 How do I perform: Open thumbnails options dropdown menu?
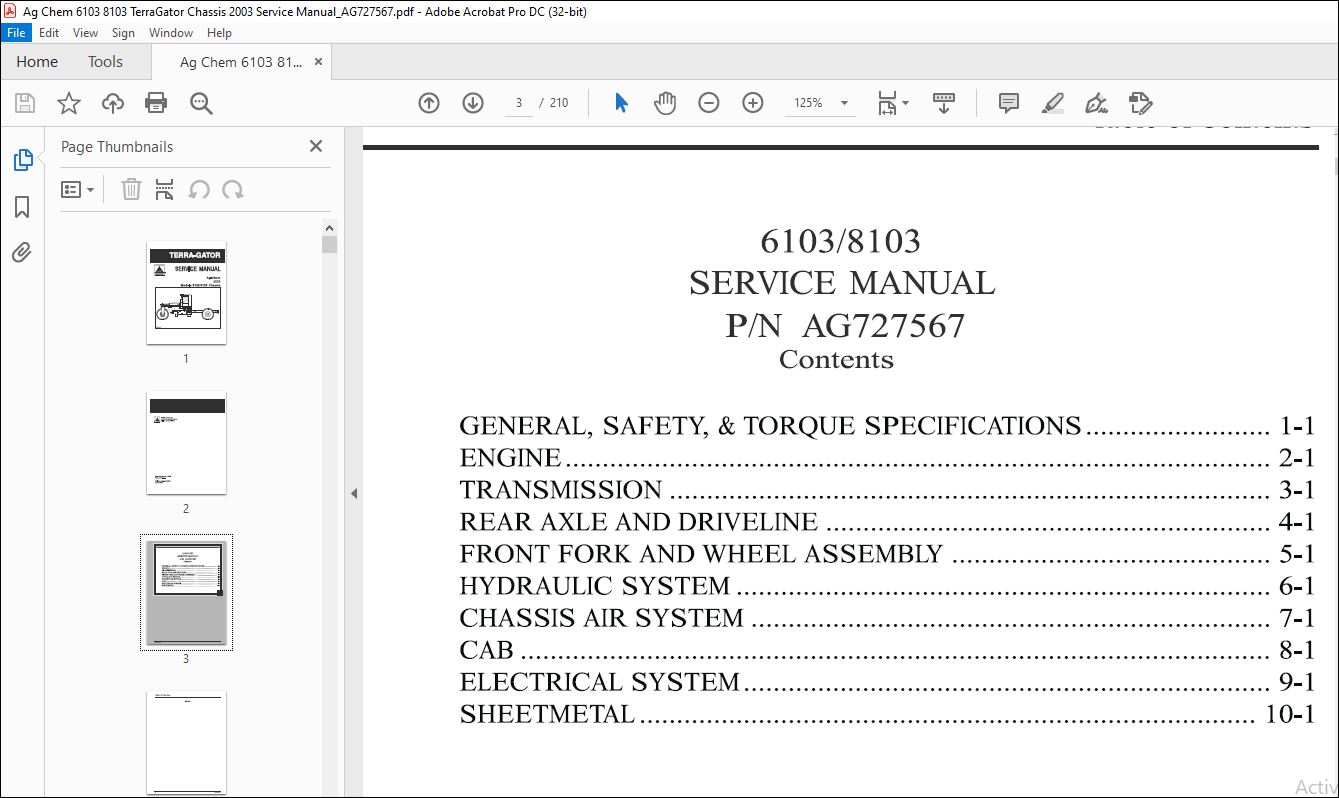coord(78,189)
